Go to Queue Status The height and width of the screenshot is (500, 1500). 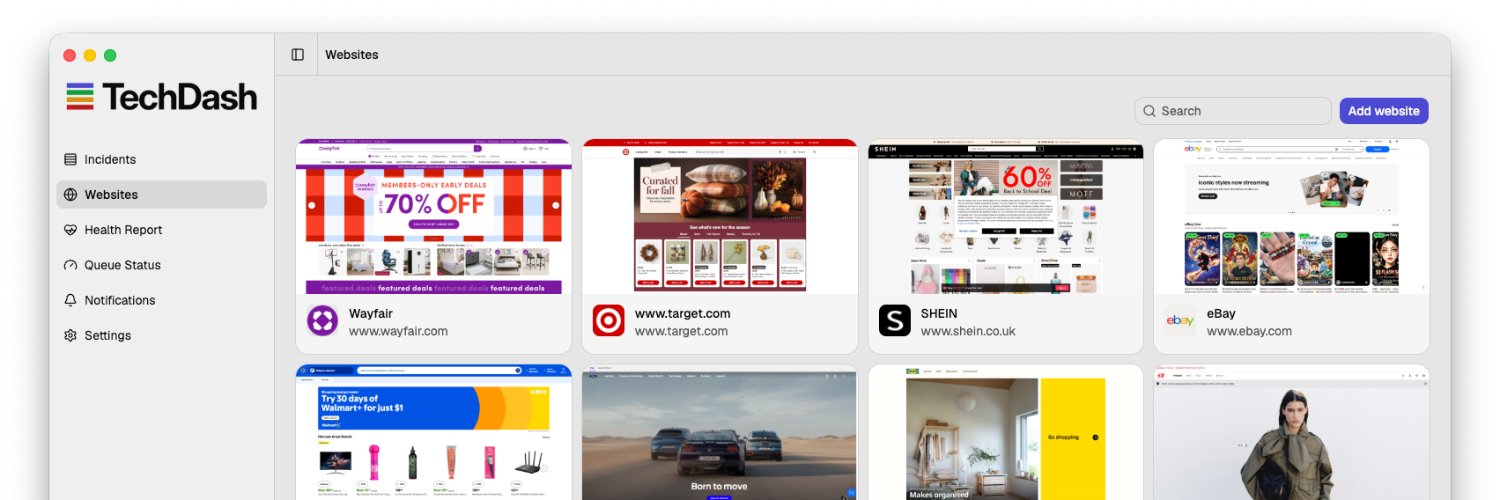(x=162, y=265)
